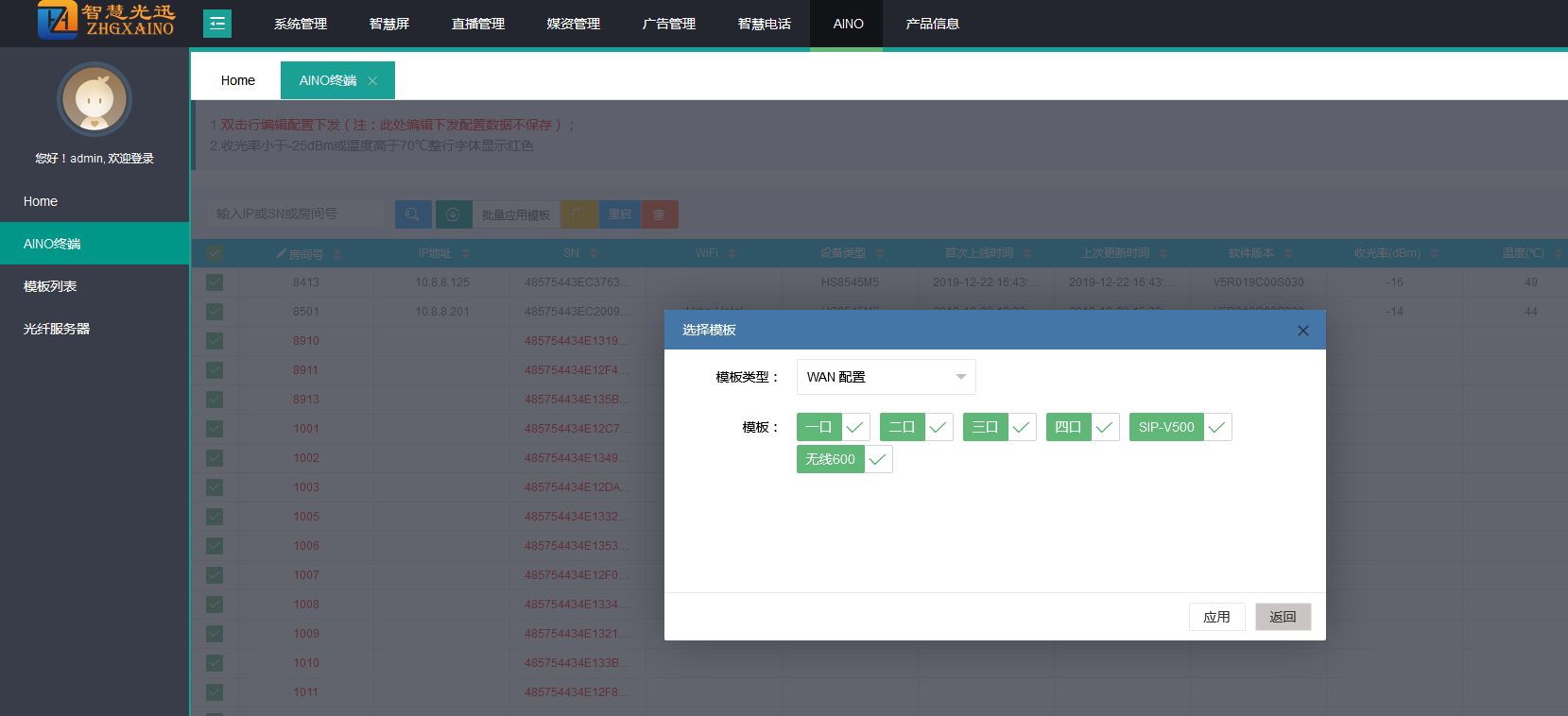Click the 应用 button in dialog
This screenshot has height=716, width=1568.
(1216, 617)
